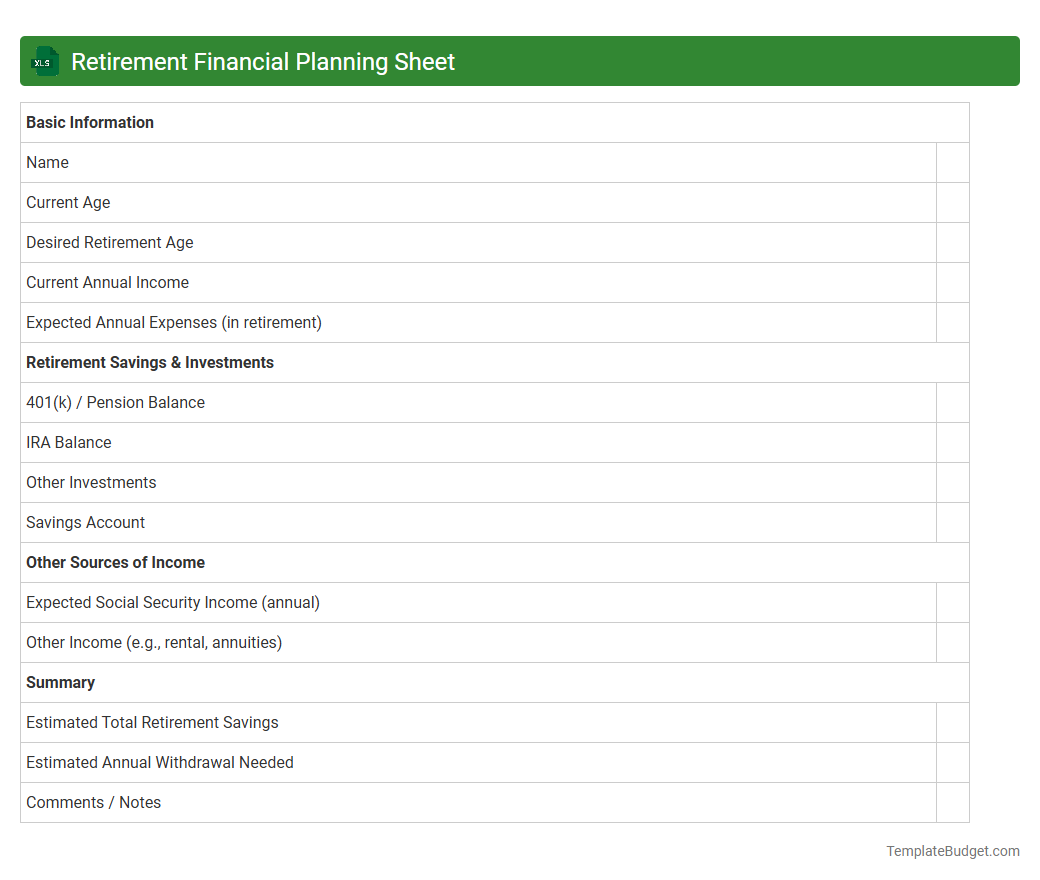This screenshot has width=1040, height=880.
Task: Click the XLS file icon in the header
Action: tap(44, 61)
